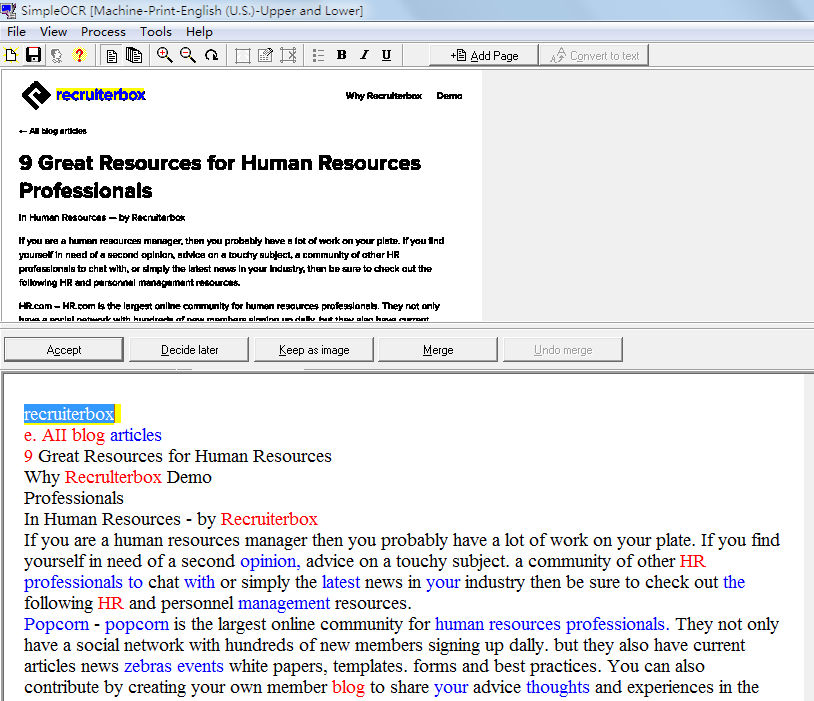Toggle underline formatting
The width and height of the screenshot is (814, 701).
387,55
